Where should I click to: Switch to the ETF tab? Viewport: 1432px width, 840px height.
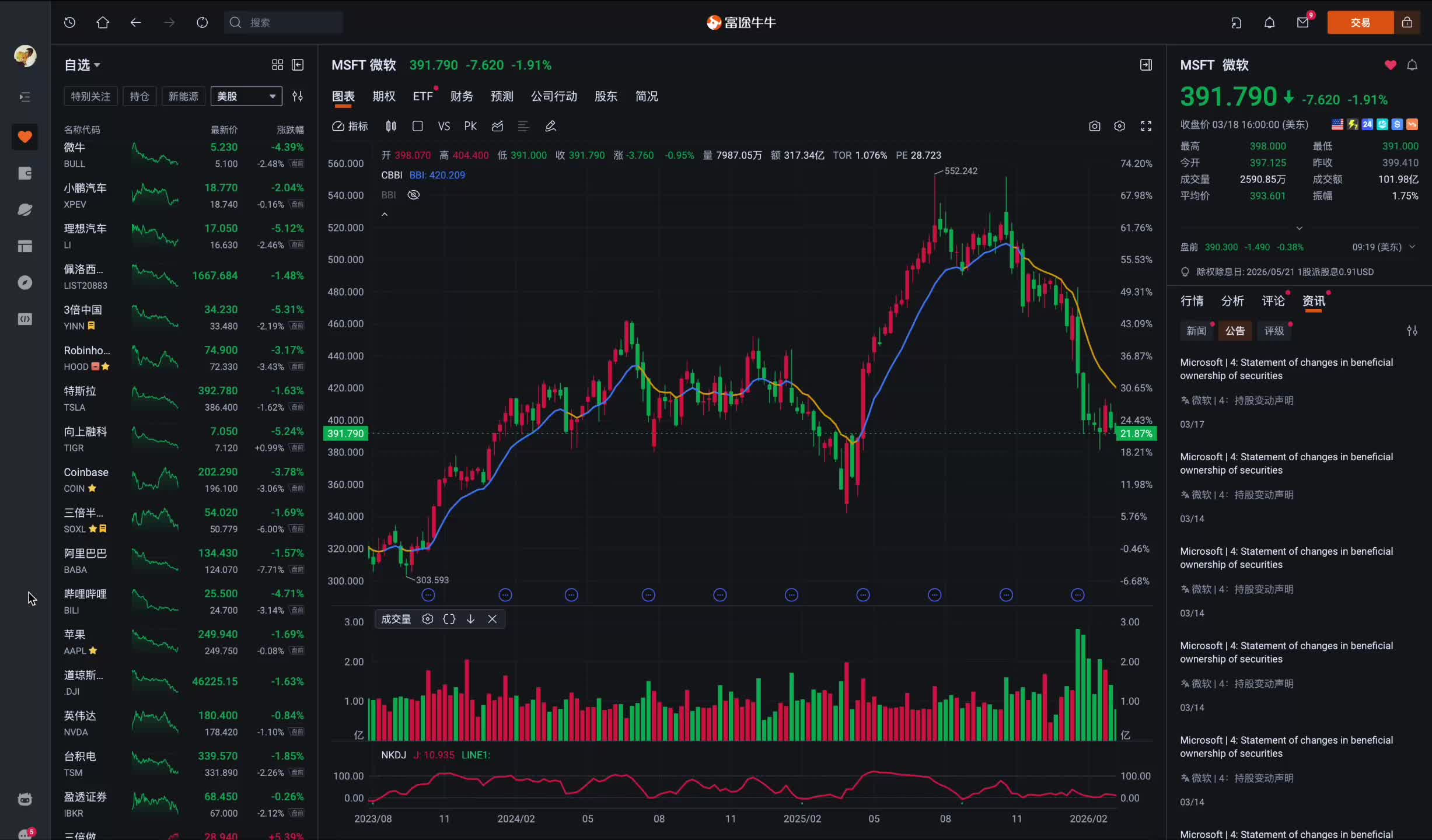(423, 96)
